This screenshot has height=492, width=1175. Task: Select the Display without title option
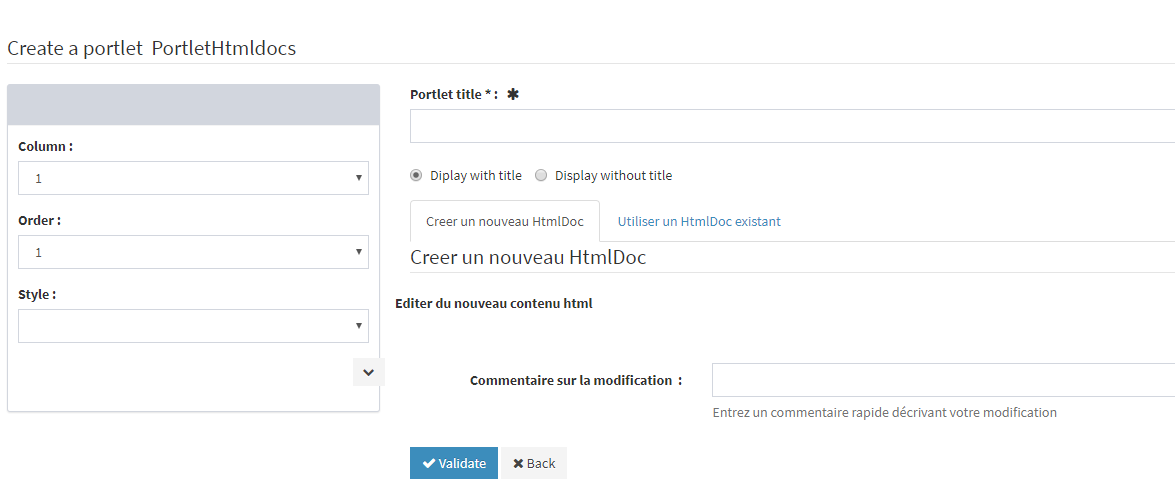pyautogui.click(x=541, y=175)
